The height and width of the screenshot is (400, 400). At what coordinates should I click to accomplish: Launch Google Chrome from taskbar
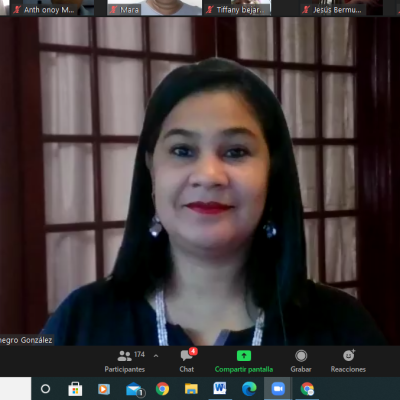[x=162, y=389]
